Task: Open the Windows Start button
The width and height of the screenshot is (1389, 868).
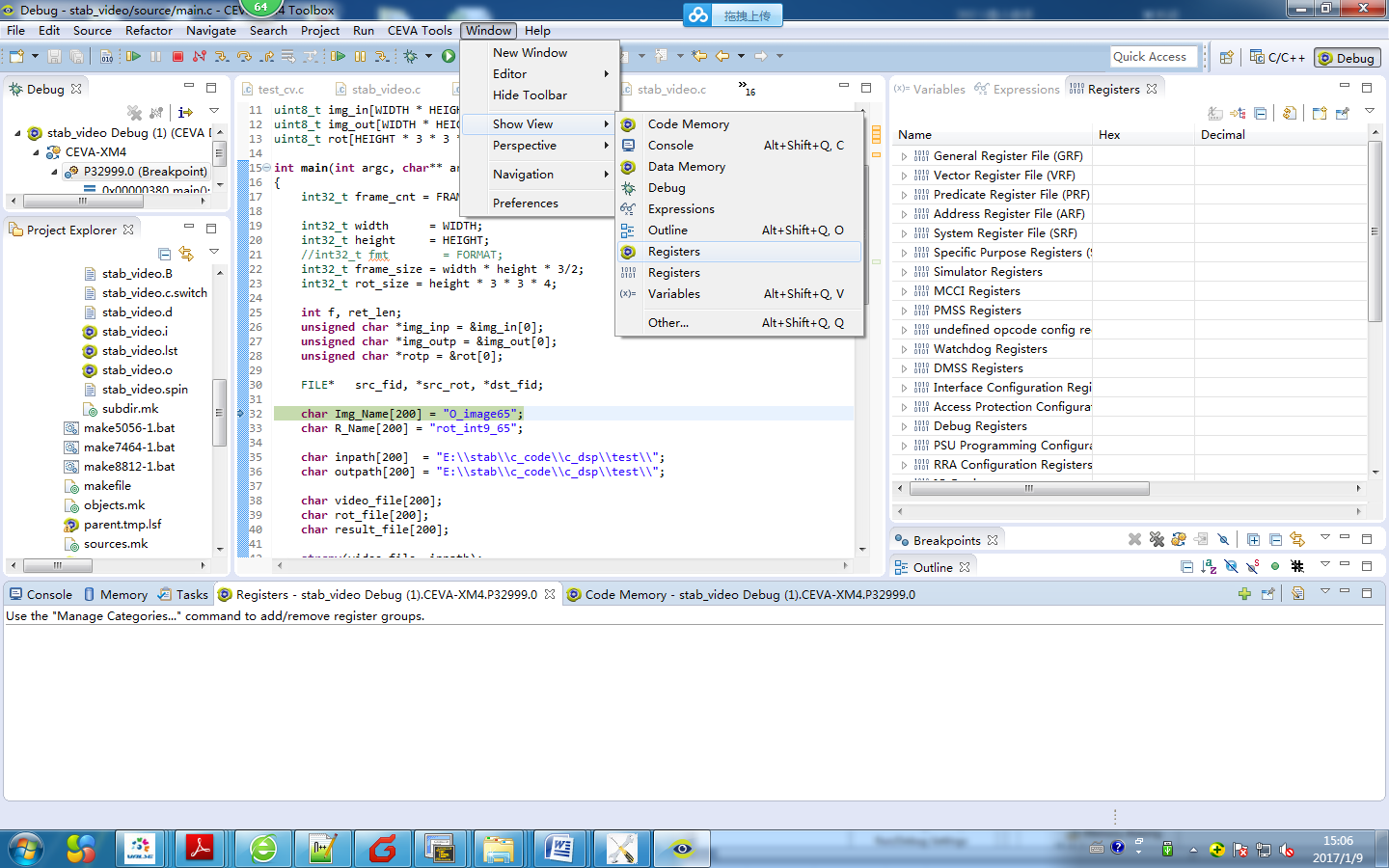Action: click(26, 849)
